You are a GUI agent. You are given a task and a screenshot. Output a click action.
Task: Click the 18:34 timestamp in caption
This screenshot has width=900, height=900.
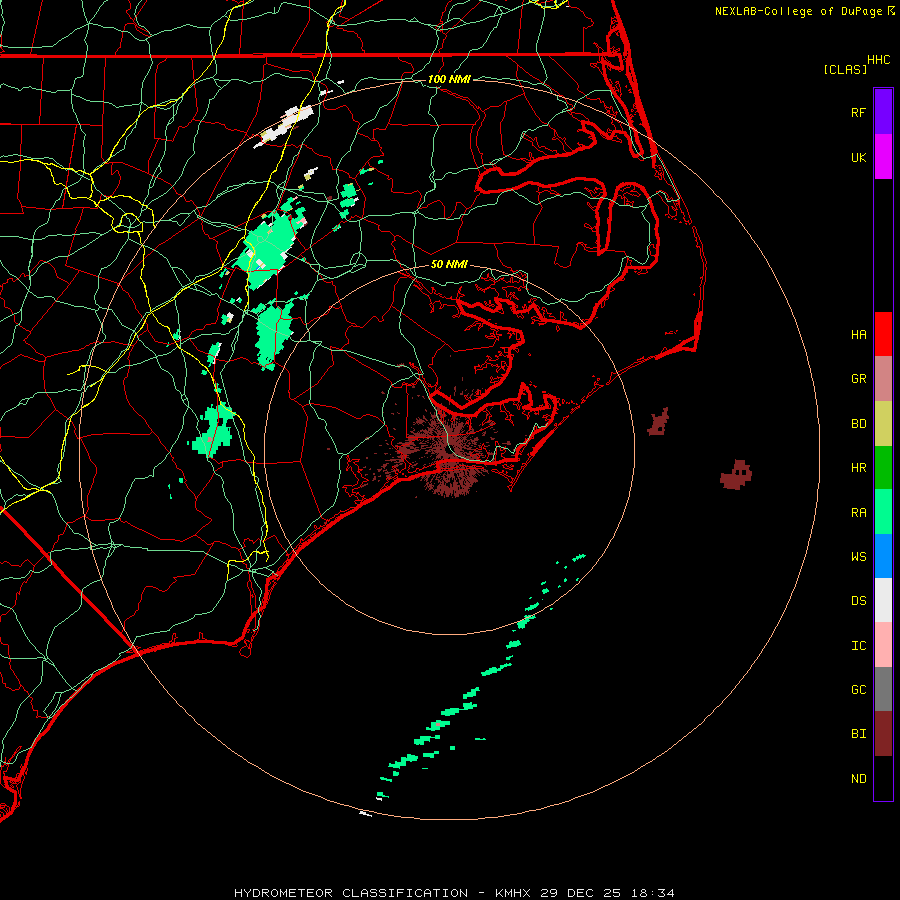coord(653,893)
